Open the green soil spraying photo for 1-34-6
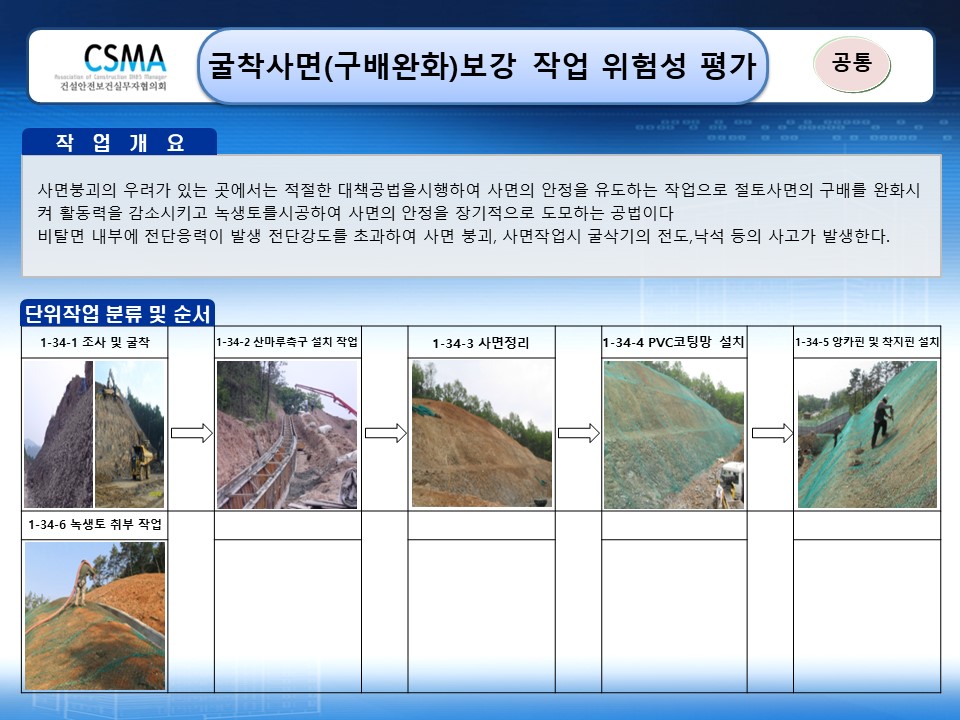The height and width of the screenshot is (720, 960). pos(95,616)
